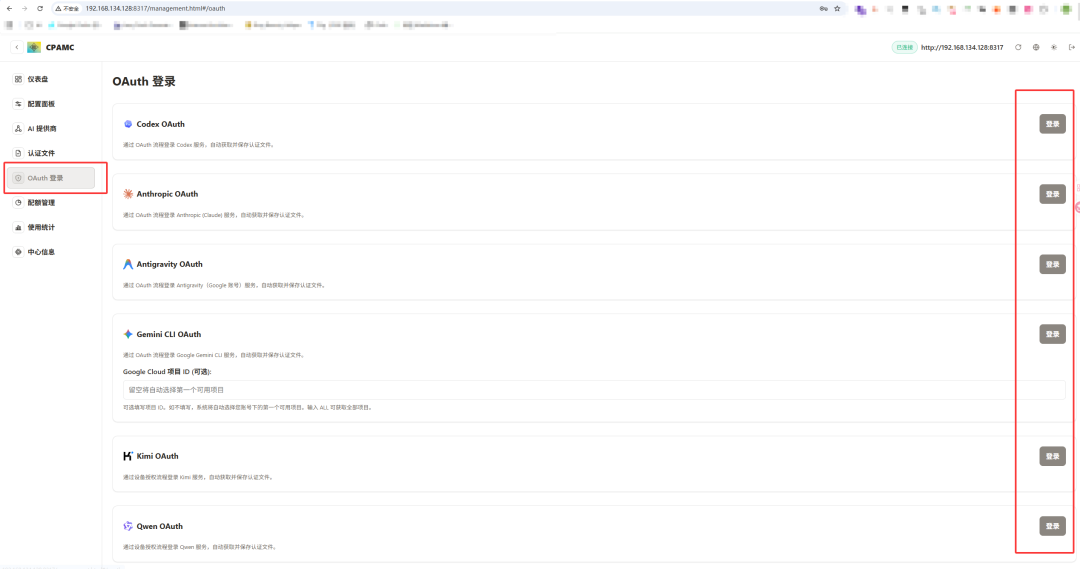Open the 认证文件 sidebar item
The width and height of the screenshot is (1080, 569).
(x=50, y=153)
